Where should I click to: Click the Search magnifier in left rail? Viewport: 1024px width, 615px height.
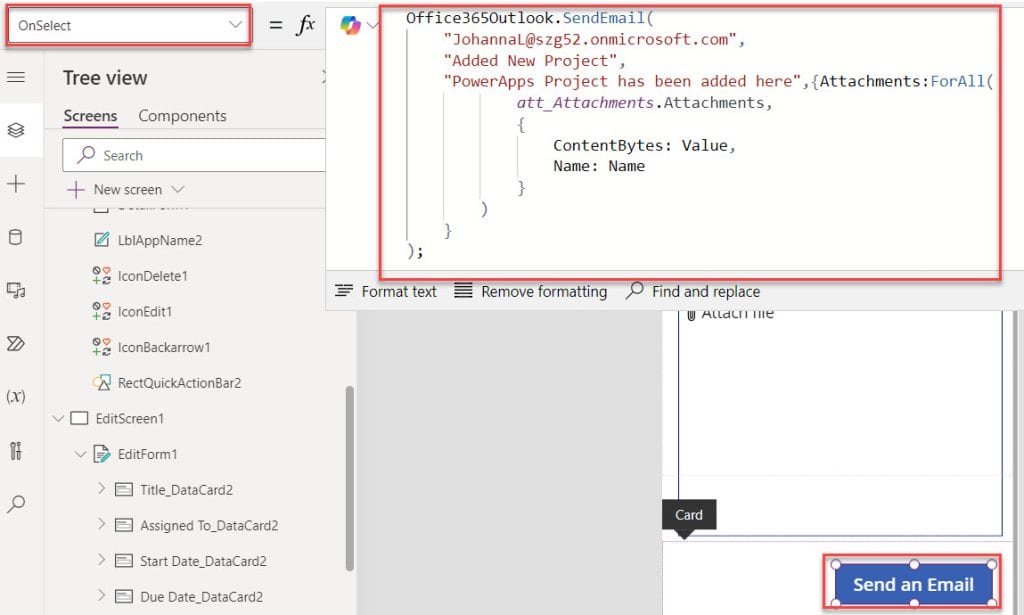pos(16,503)
